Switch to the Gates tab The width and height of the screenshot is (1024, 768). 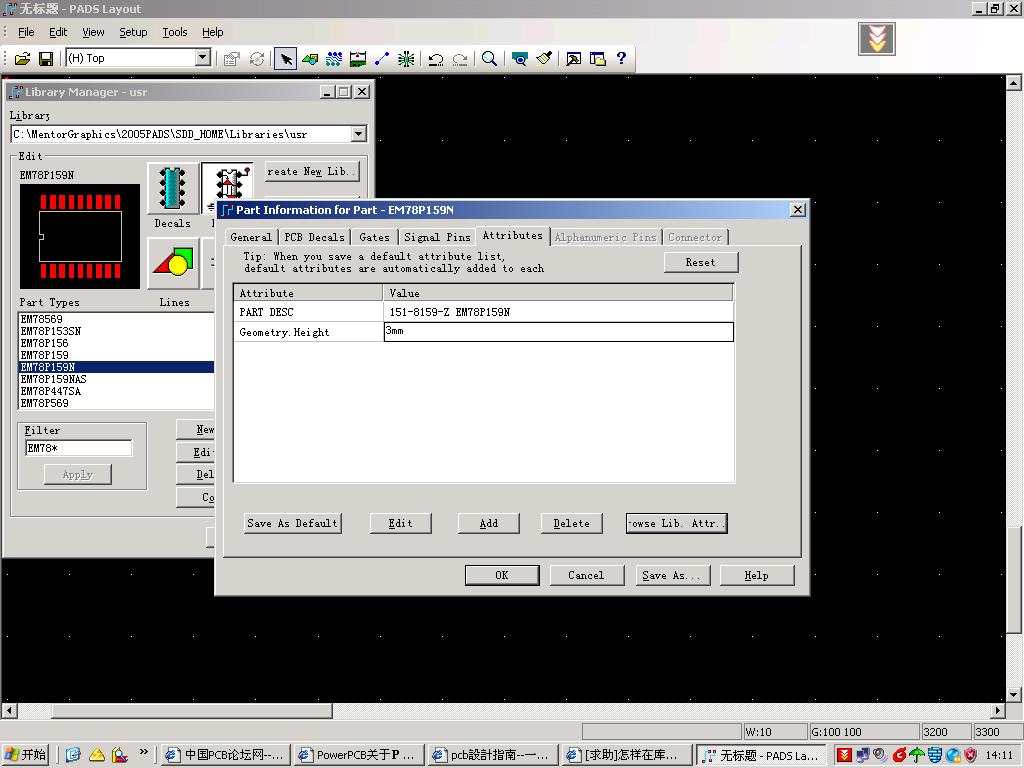pyautogui.click(x=374, y=238)
